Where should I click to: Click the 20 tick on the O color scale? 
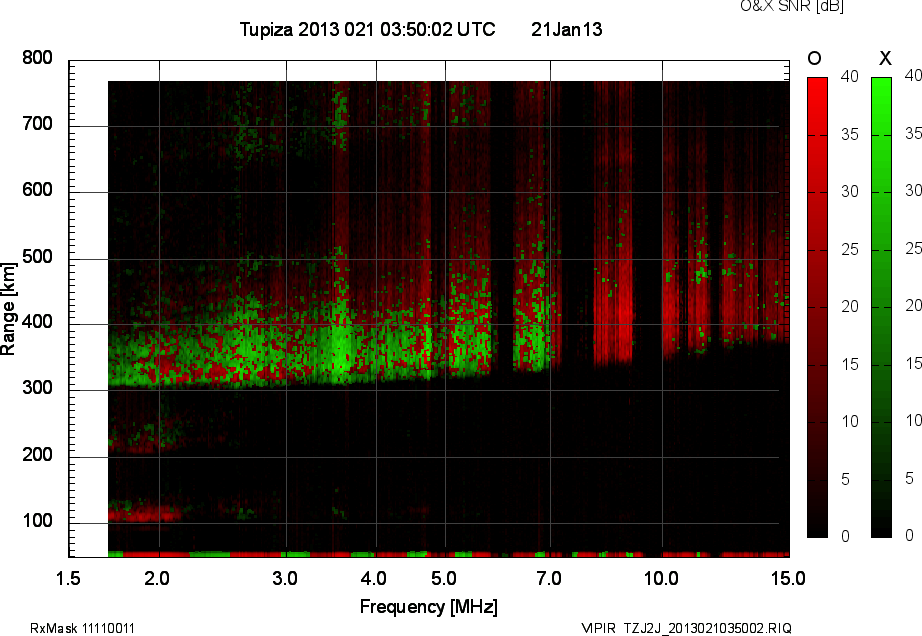(850, 307)
